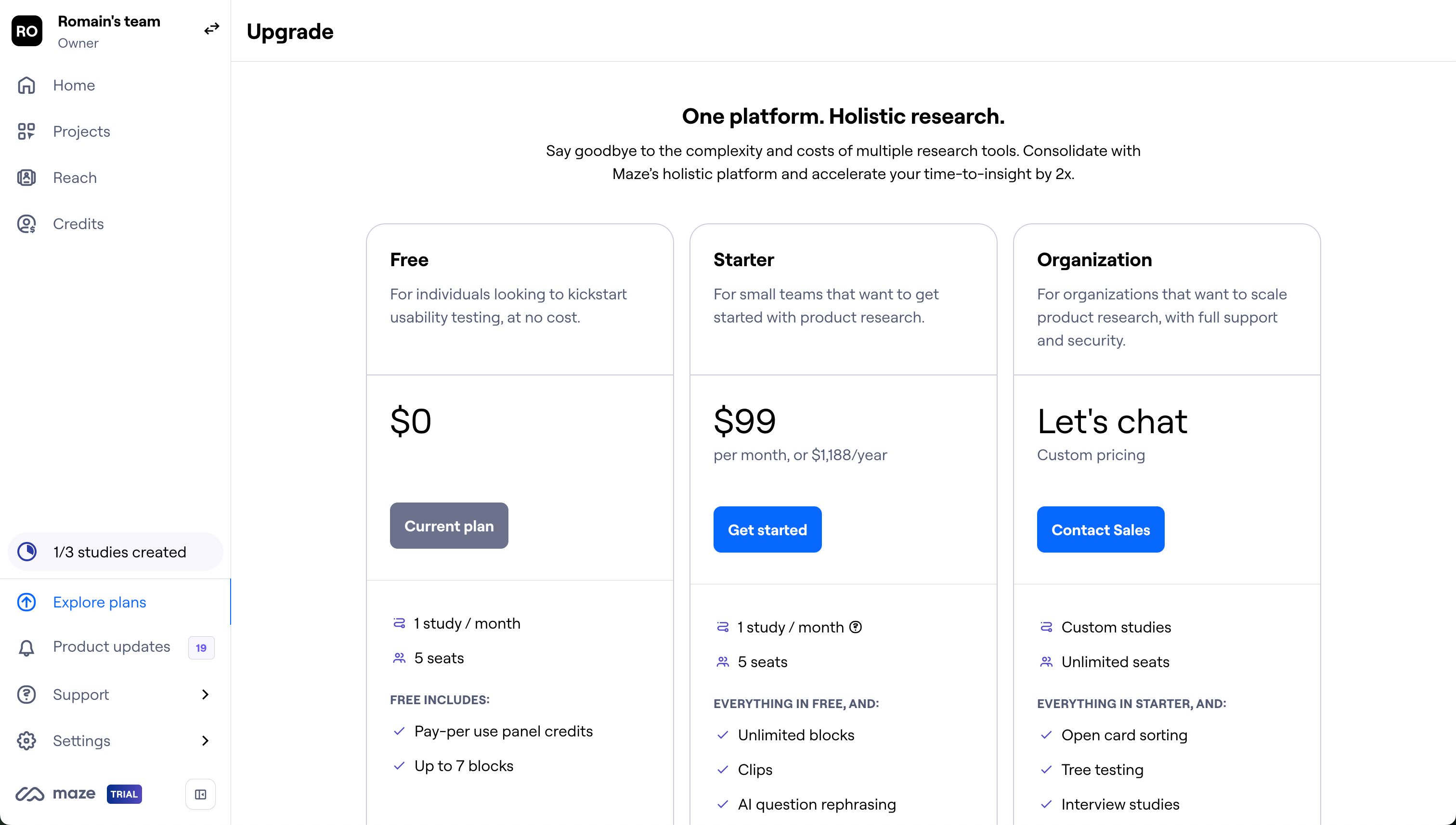1456x825 pixels.
Task: Open the Reach section
Action: (115, 178)
